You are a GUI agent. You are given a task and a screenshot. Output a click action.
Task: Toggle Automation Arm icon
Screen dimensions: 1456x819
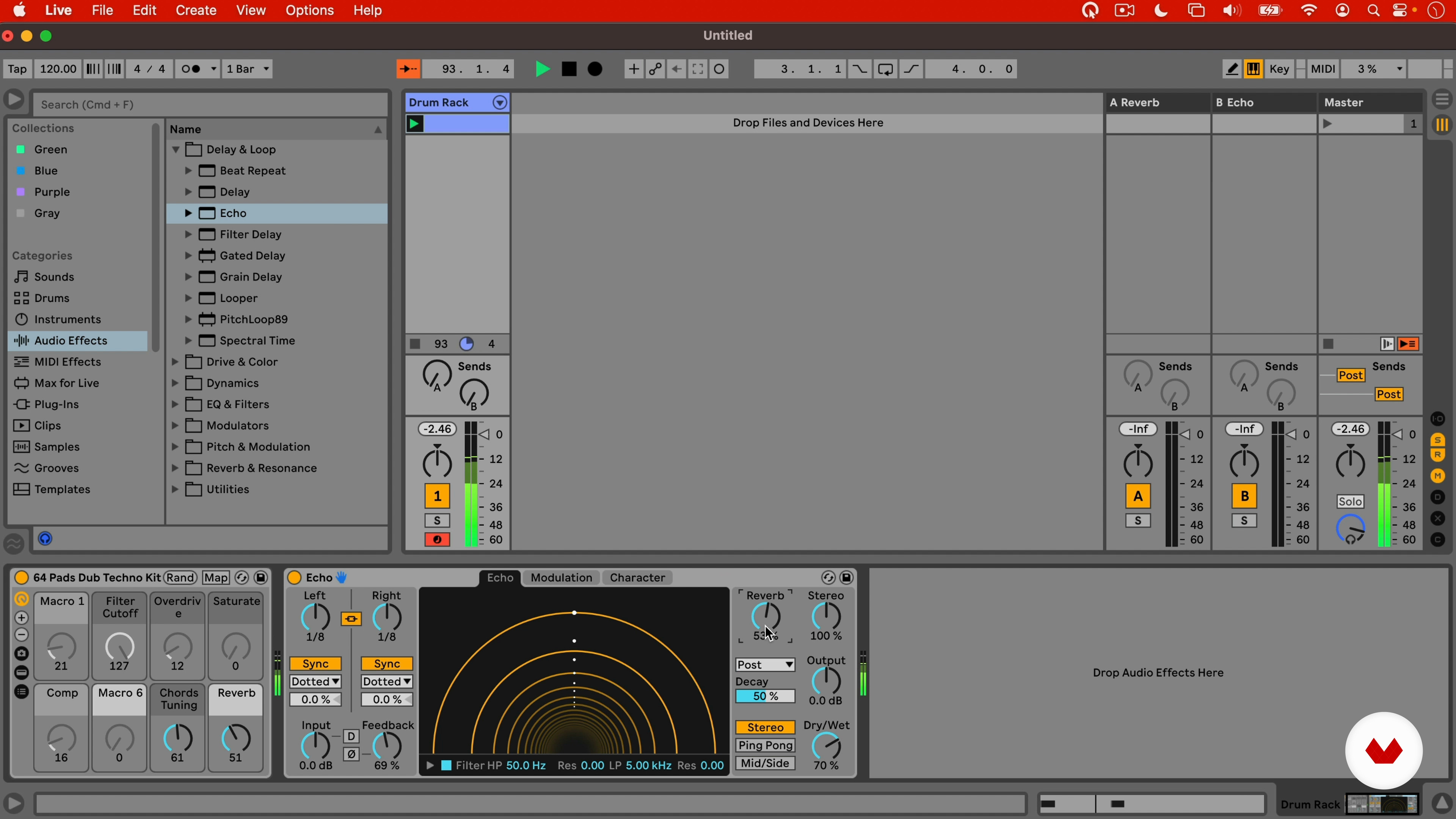(655, 69)
